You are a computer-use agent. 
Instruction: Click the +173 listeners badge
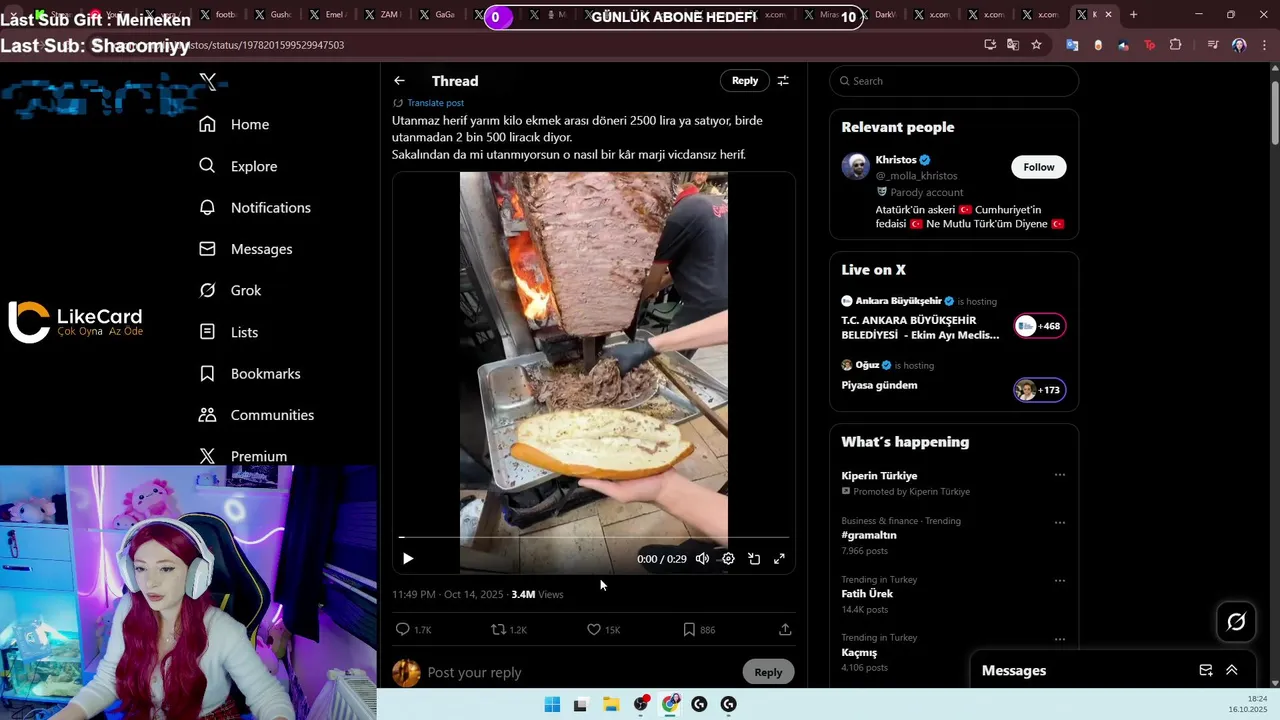coord(1040,390)
